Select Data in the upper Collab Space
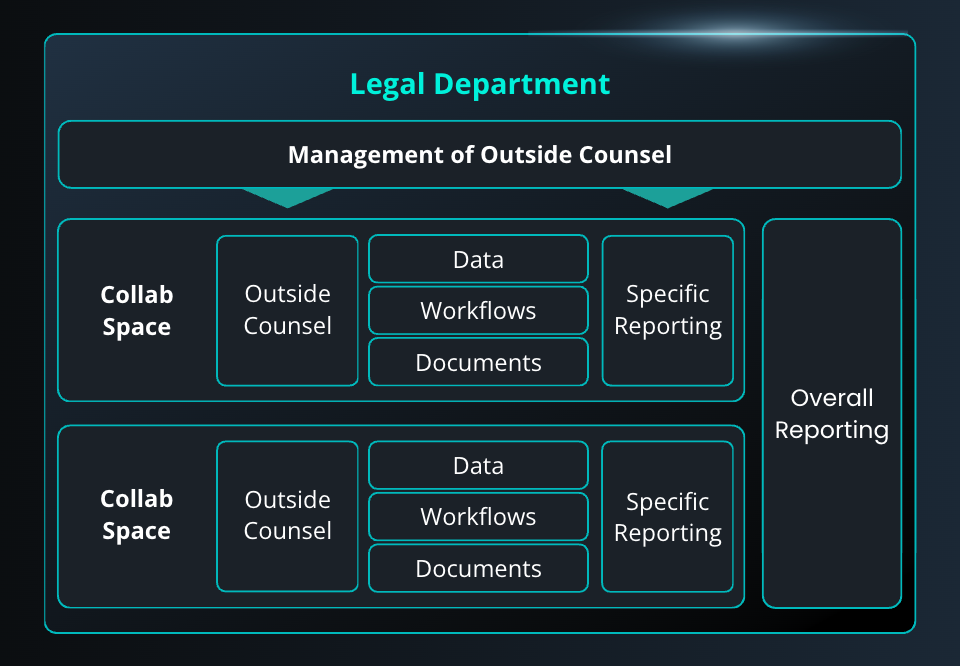This screenshot has width=960, height=666. tap(478, 259)
